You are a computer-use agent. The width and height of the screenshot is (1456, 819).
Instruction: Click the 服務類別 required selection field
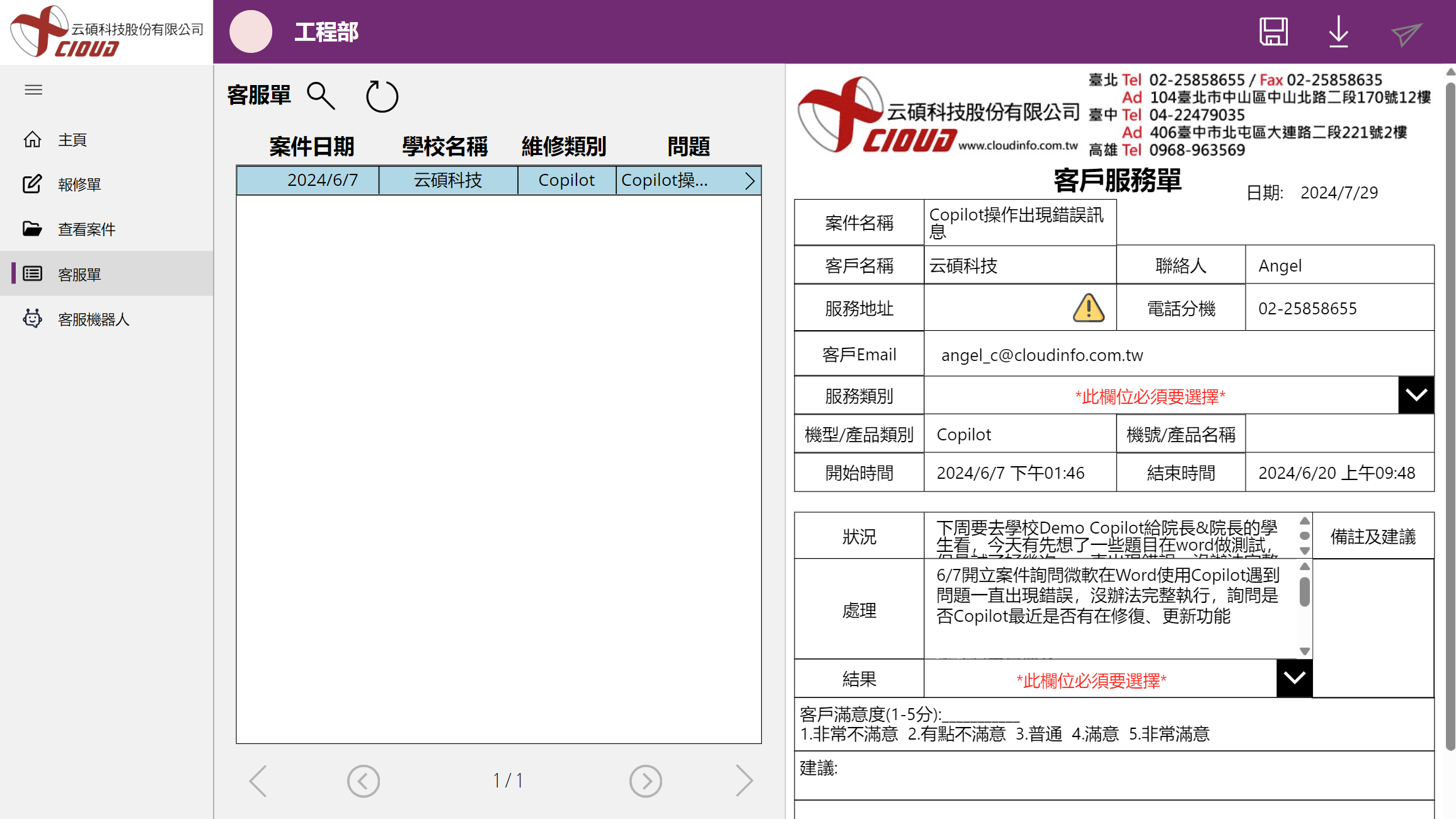pos(1161,395)
